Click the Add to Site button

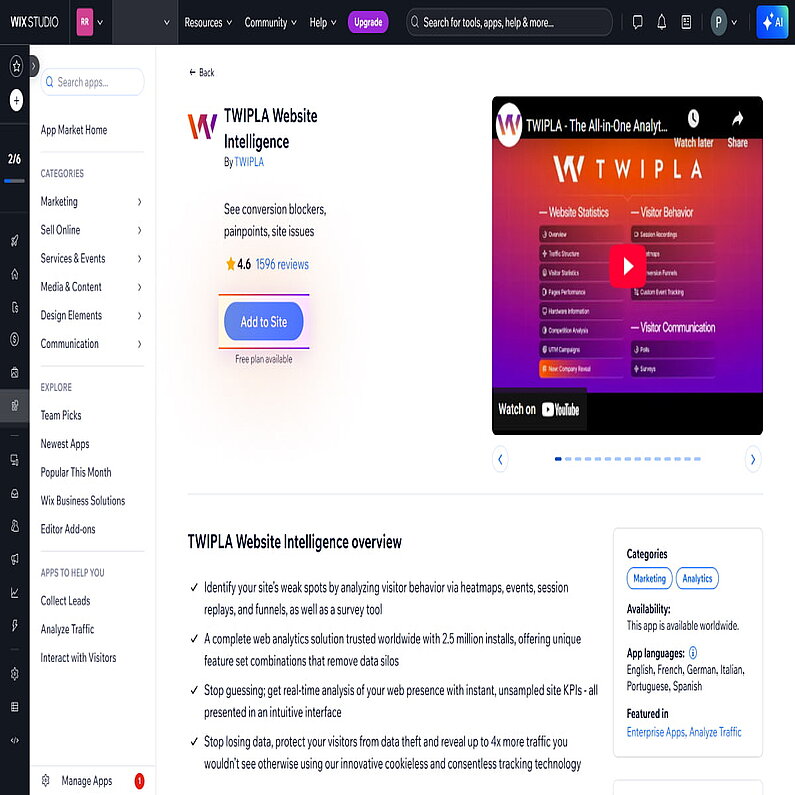264,322
